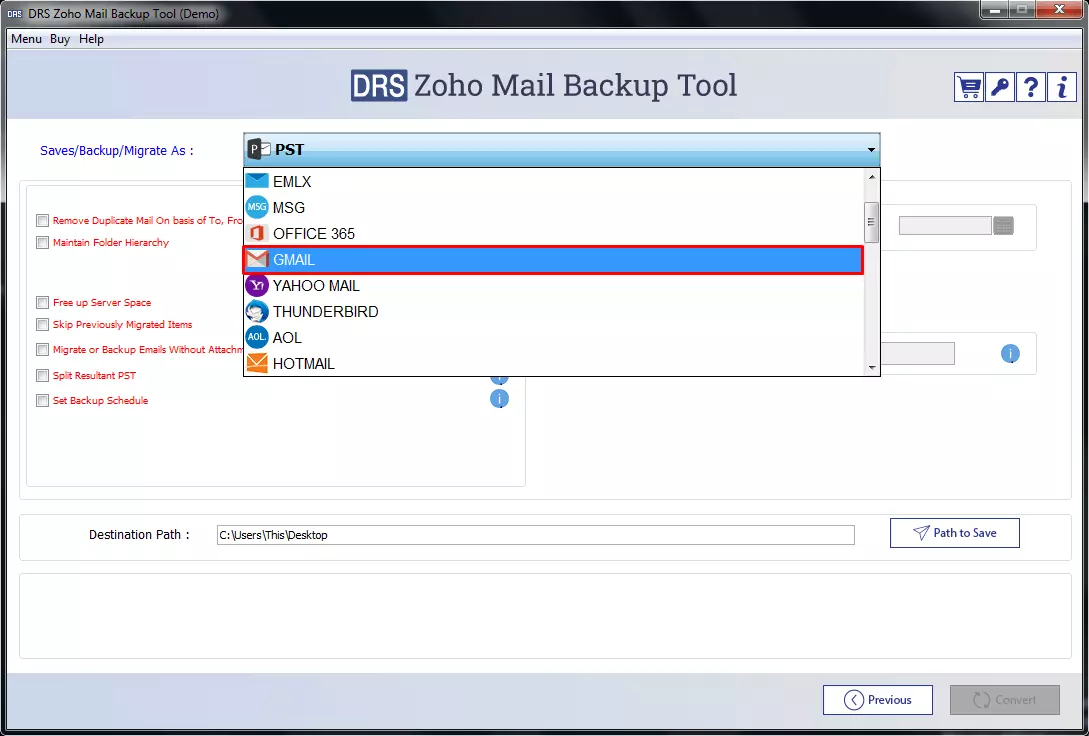The height and width of the screenshot is (736, 1089).
Task: Open the Buy menu
Action: point(60,39)
